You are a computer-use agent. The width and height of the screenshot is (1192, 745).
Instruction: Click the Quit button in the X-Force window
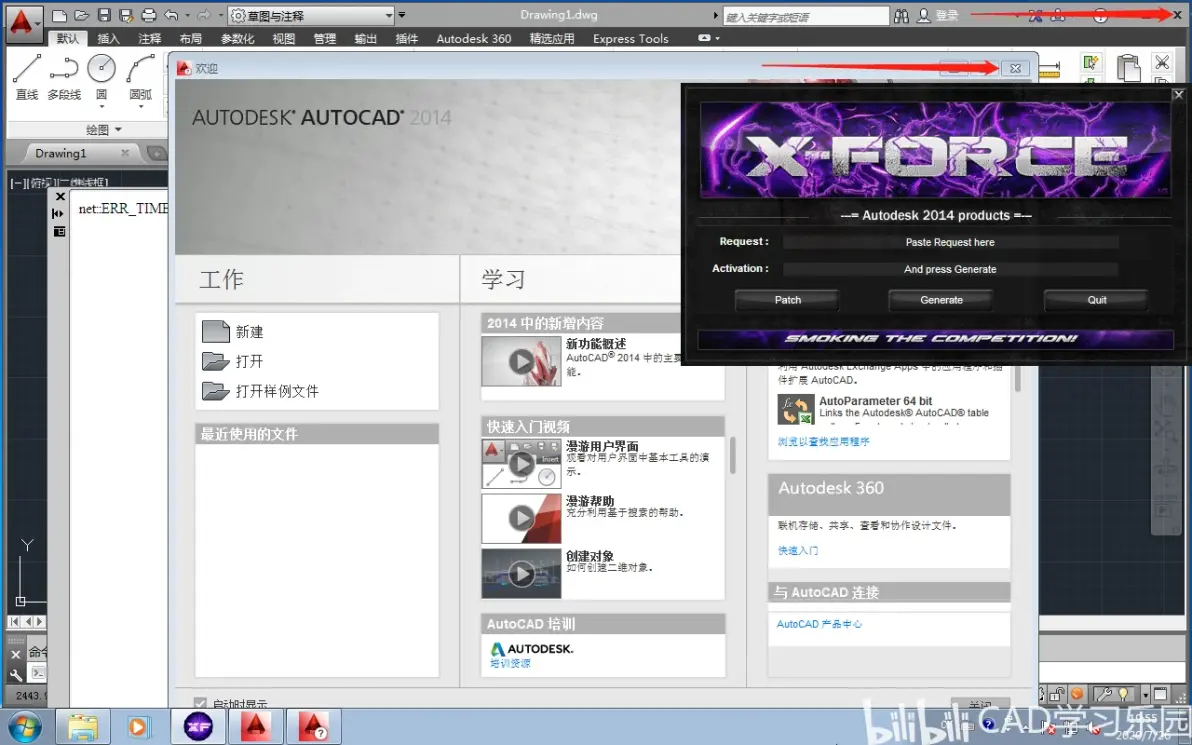[1096, 300]
